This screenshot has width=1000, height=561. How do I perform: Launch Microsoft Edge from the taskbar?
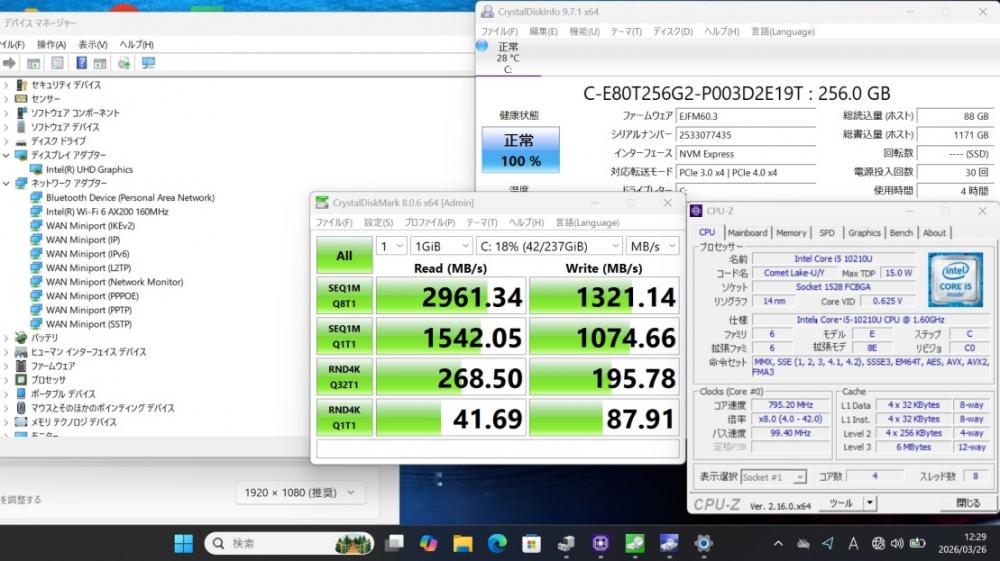coord(497,543)
